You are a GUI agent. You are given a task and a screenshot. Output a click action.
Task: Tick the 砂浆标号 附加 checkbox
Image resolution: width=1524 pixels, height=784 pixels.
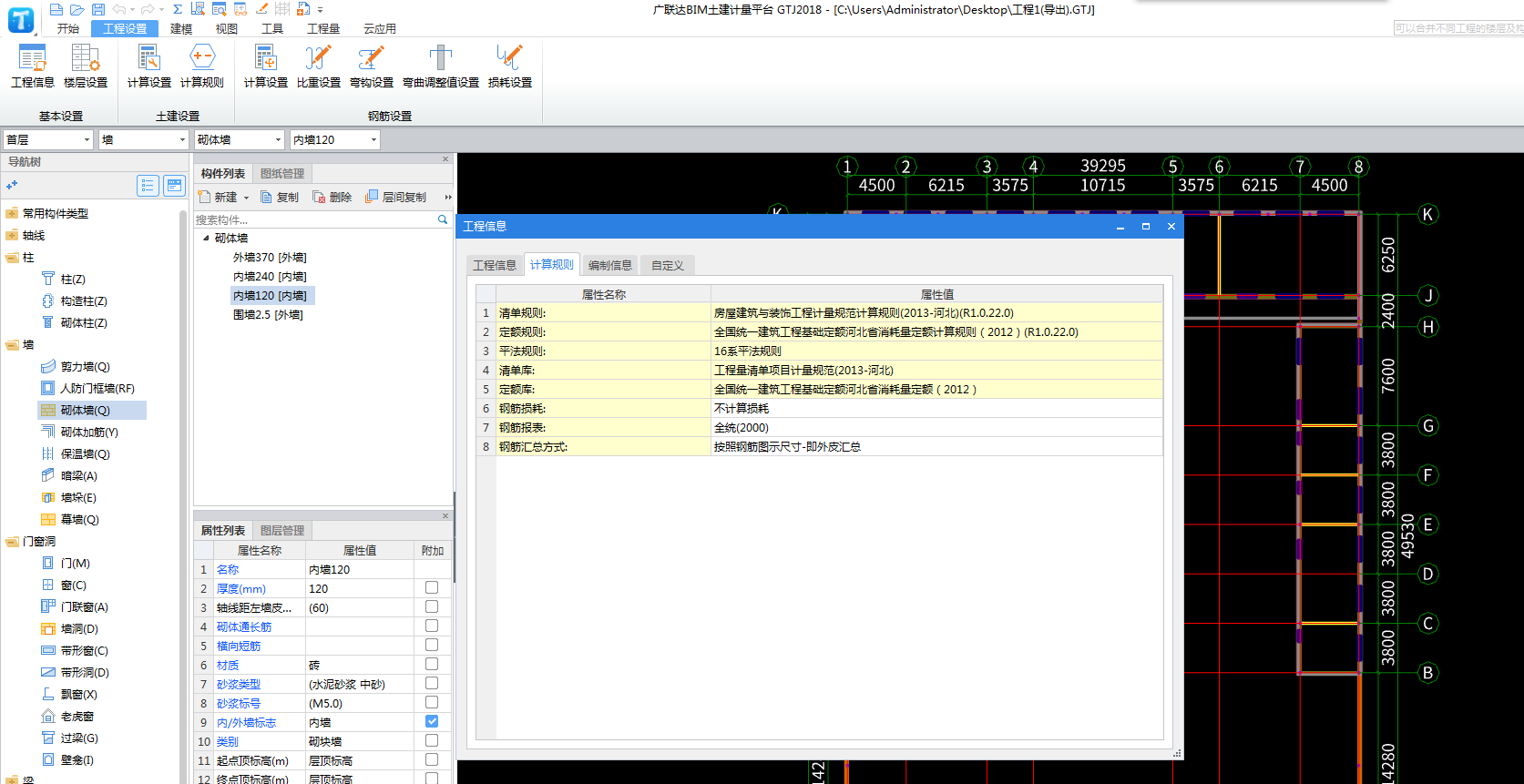[432, 703]
